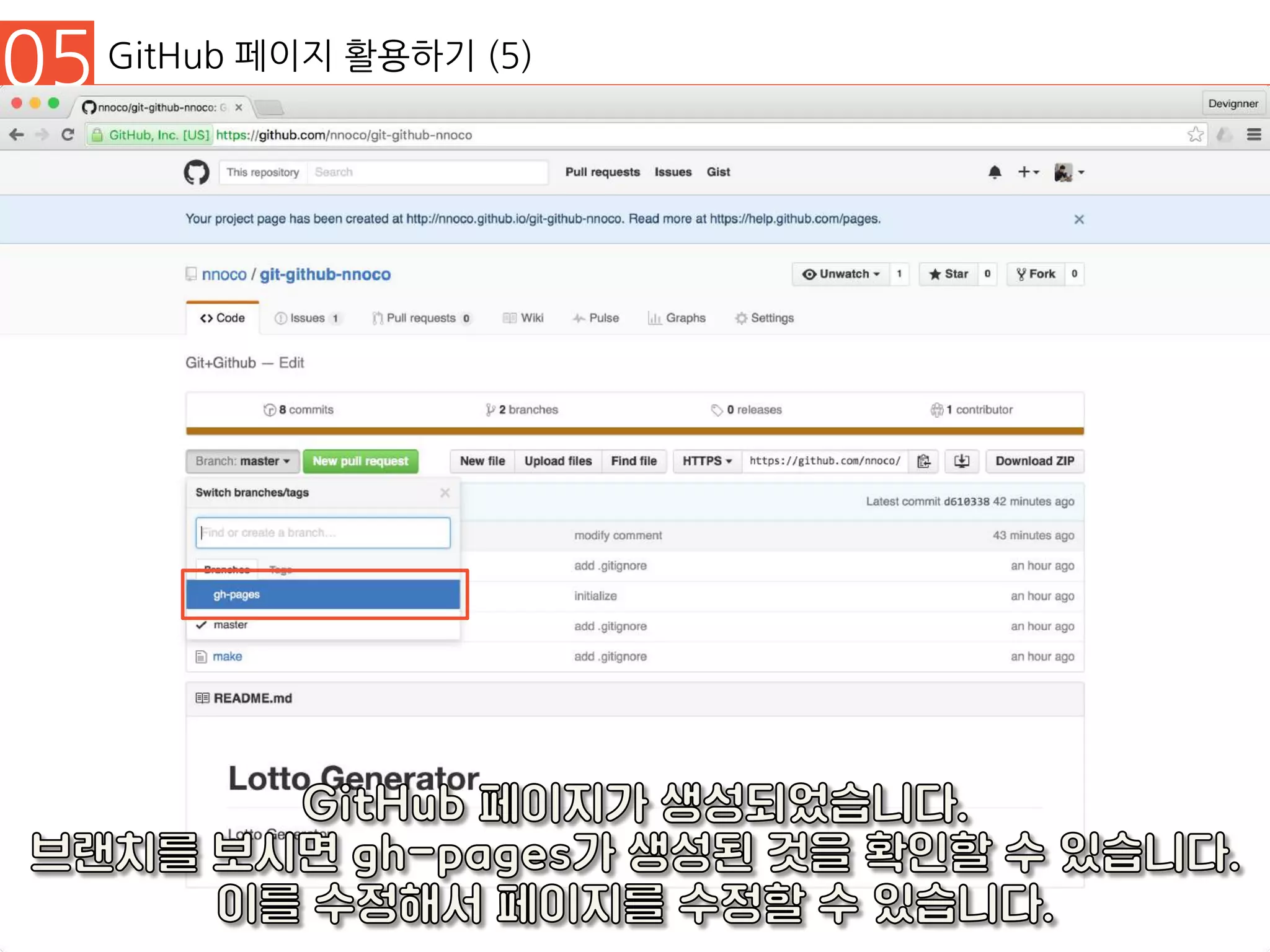Open Chrome hamburger menu
Screen dimensions: 1270x952
coord(1254,134)
